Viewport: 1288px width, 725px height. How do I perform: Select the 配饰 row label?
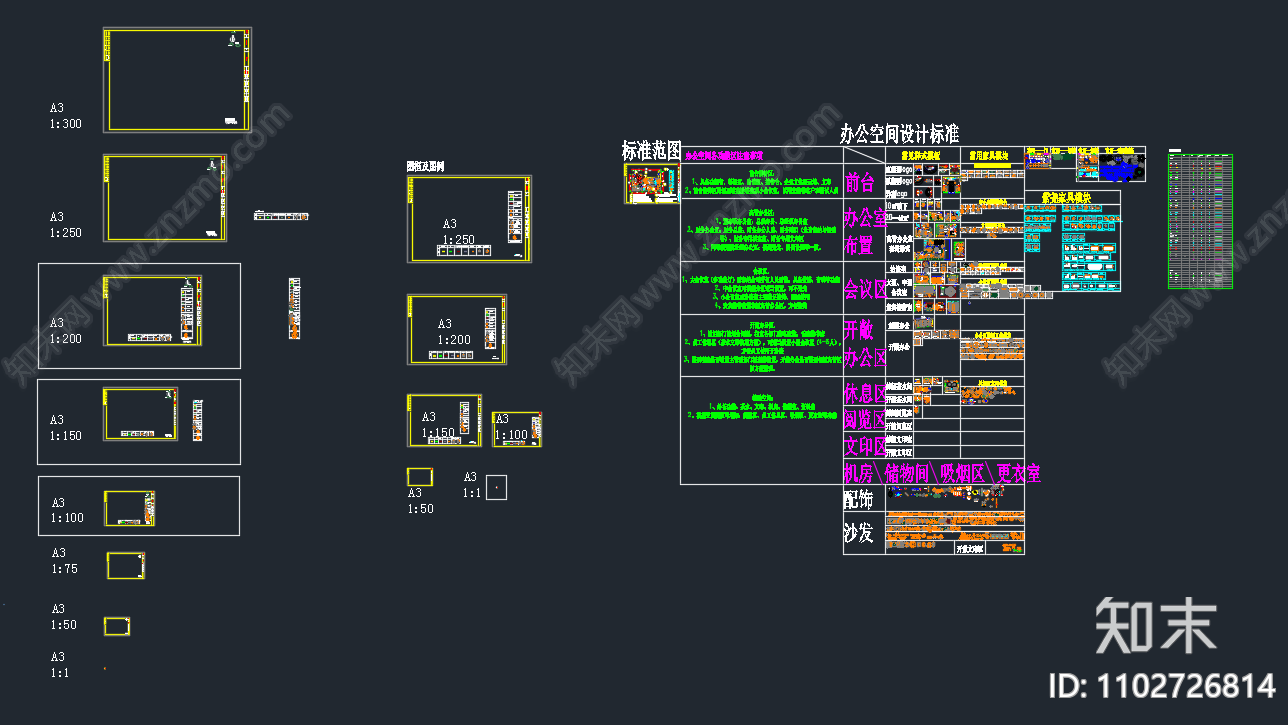(859, 498)
